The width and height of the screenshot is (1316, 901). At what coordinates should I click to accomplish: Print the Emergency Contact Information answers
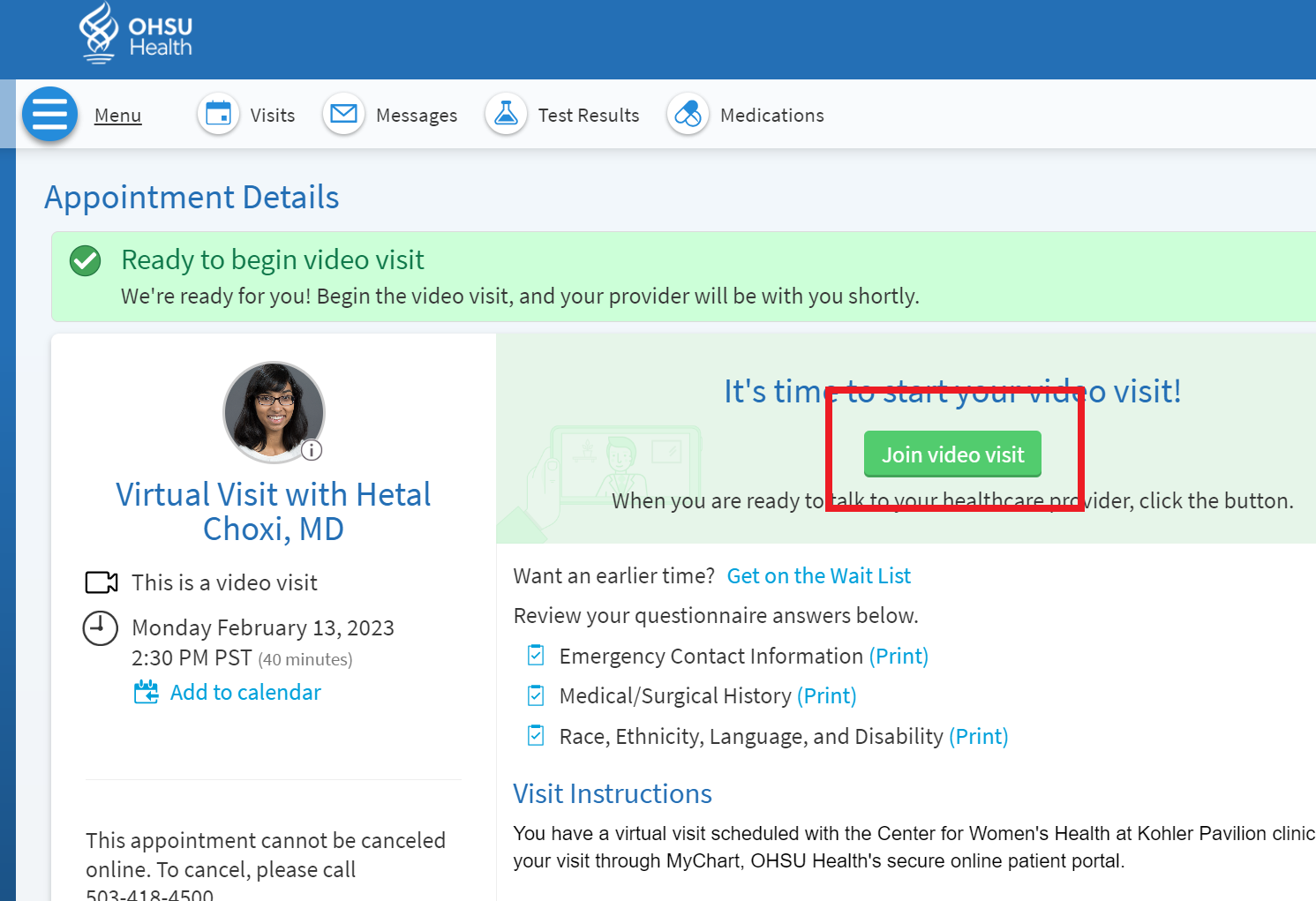[x=899, y=657]
